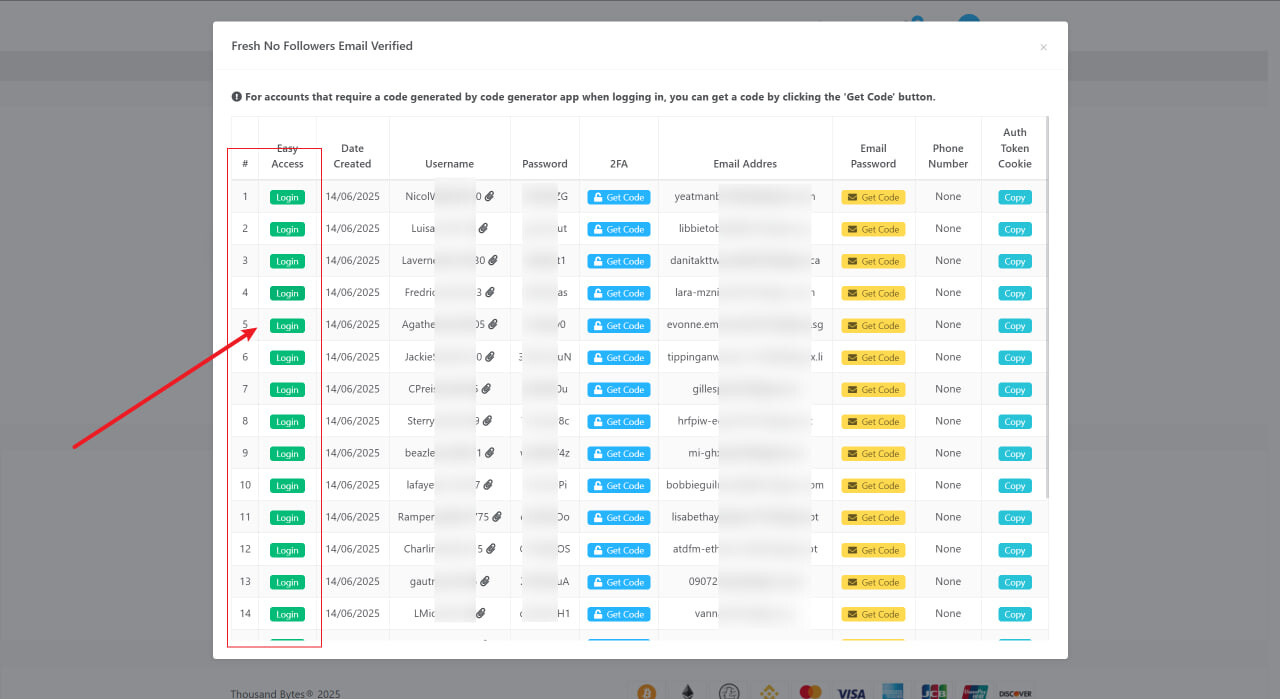Click the 14/06/2025 date in row 2
This screenshot has width=1280, height=699.
click(352, 228)
